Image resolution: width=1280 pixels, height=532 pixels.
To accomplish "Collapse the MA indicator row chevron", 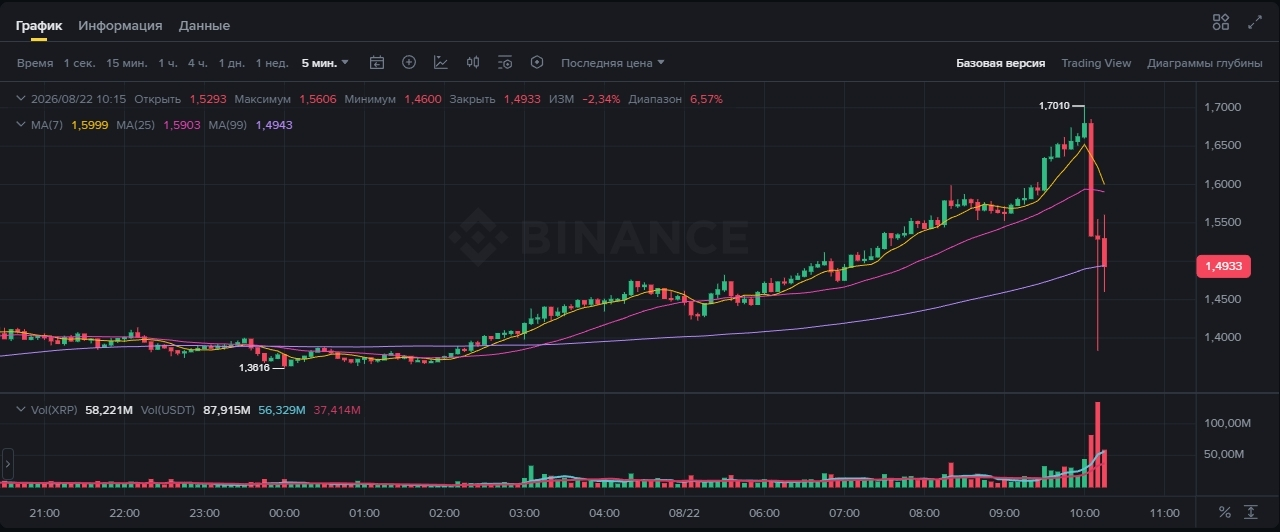I will click(x=21, y=124).
